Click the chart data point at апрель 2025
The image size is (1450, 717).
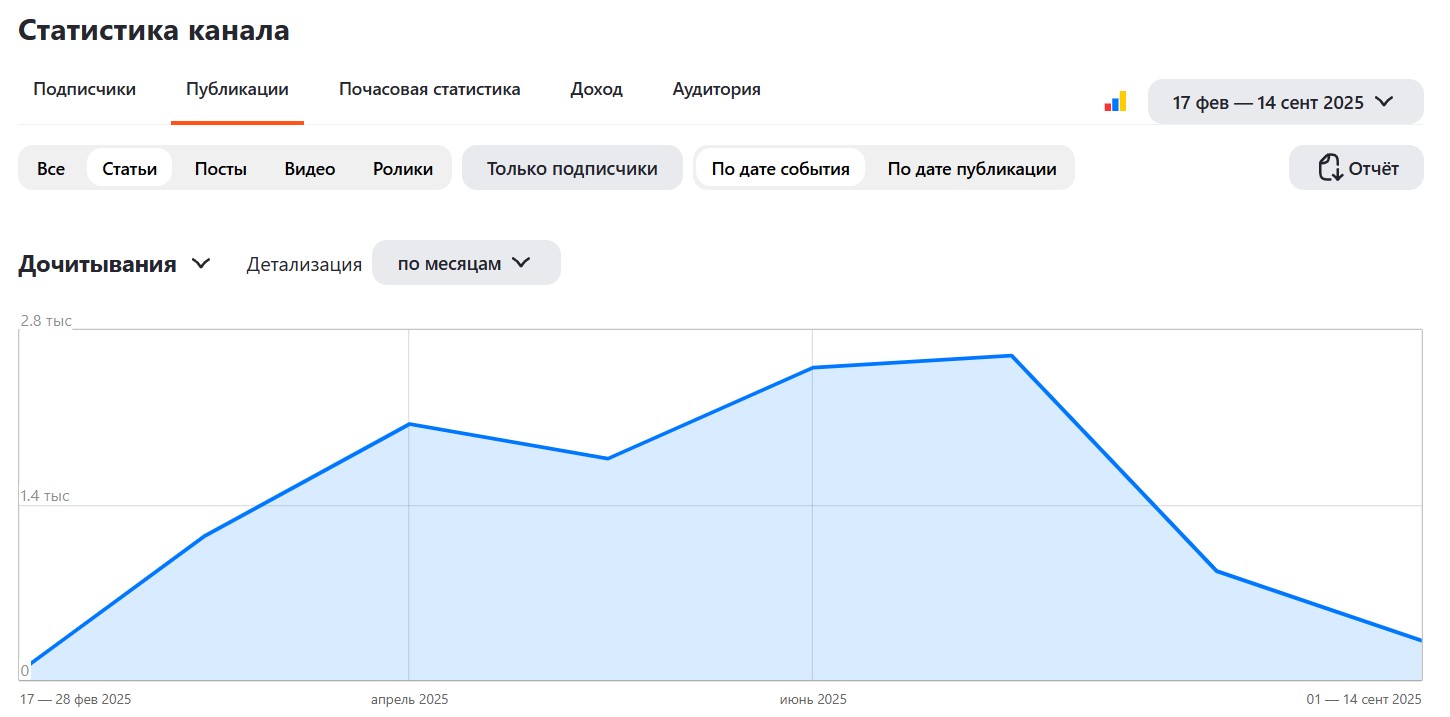coord(408,424)
